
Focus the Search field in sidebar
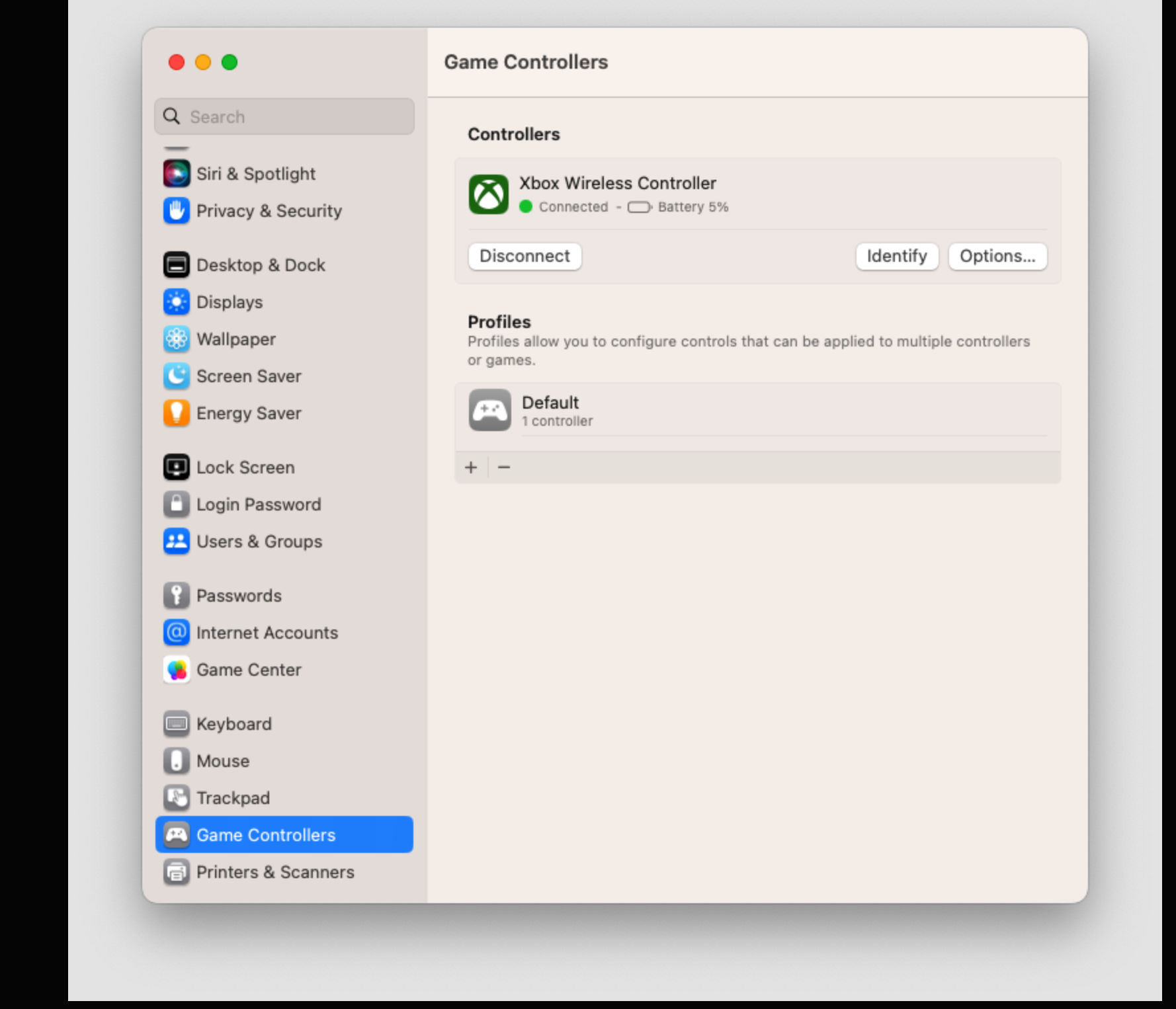point(284,116)
